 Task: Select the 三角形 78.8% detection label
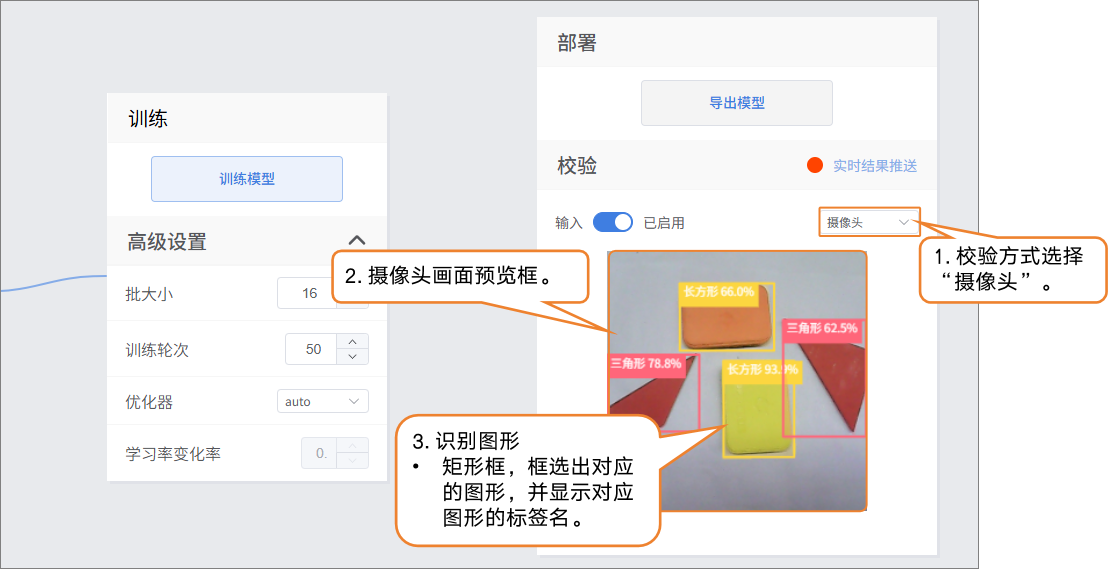click(646, 364)
